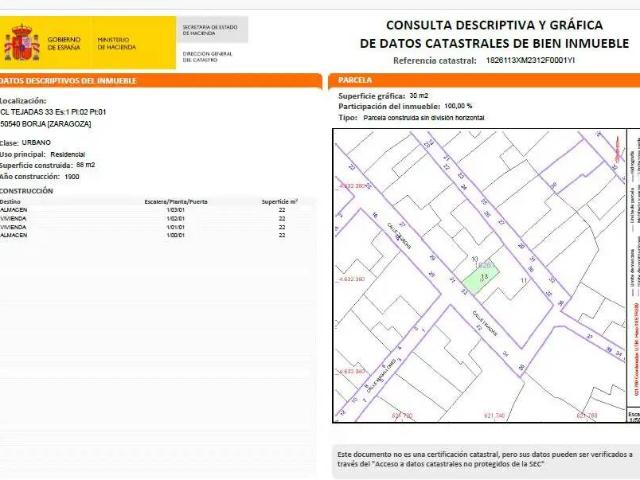Image resolution: width=640 pixels, height=480 pixels.
Task: Click the 'Participación del inmueble:' label
Action: [x=389, y=107]
